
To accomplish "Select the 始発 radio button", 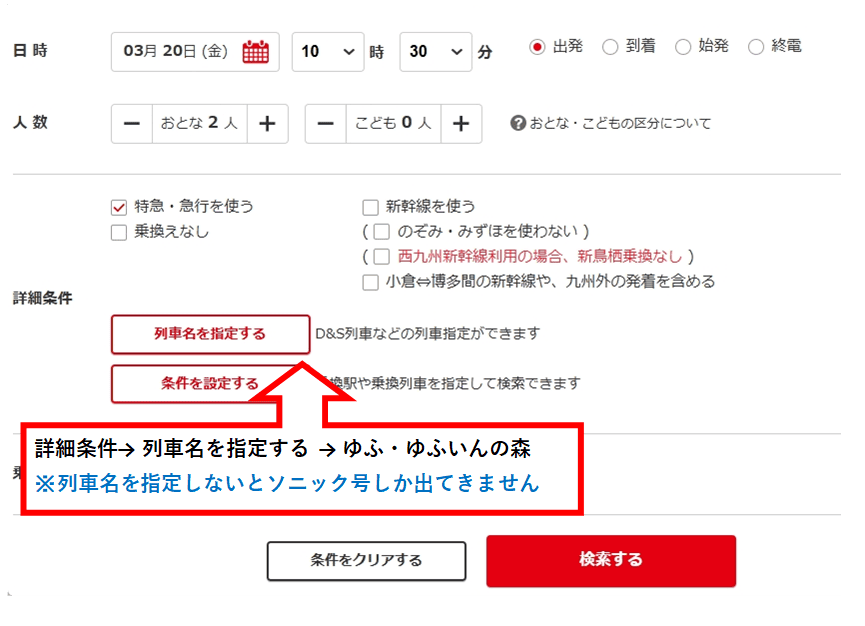I will point(682,47).
